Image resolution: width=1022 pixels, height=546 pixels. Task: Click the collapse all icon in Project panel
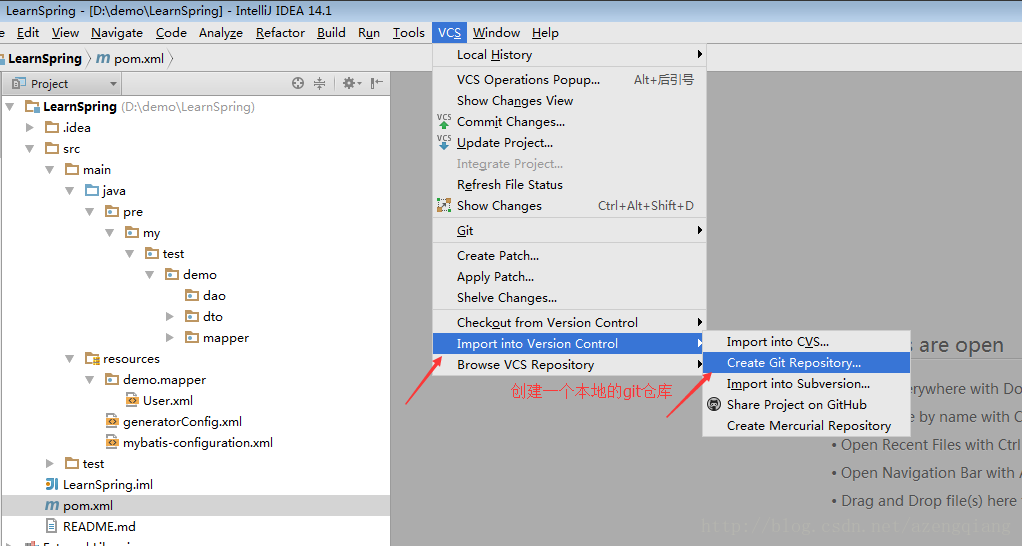(319, 83)
